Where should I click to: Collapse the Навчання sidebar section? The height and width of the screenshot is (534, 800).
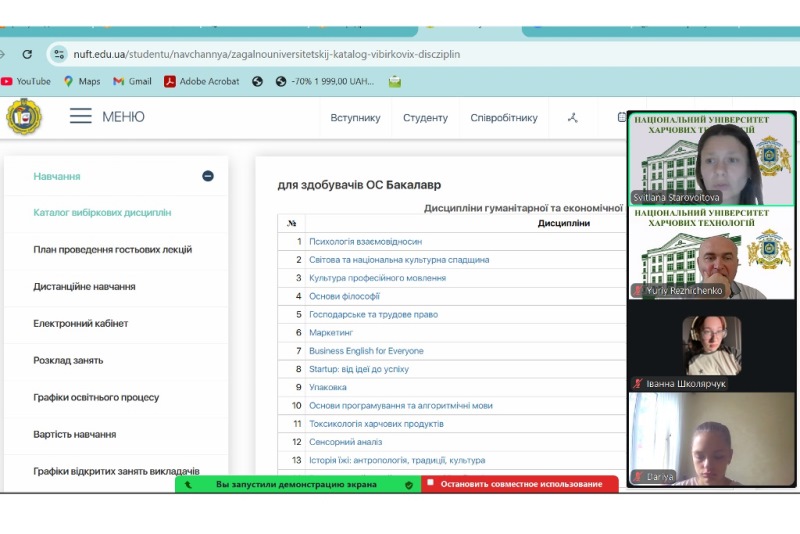point(208,176)
